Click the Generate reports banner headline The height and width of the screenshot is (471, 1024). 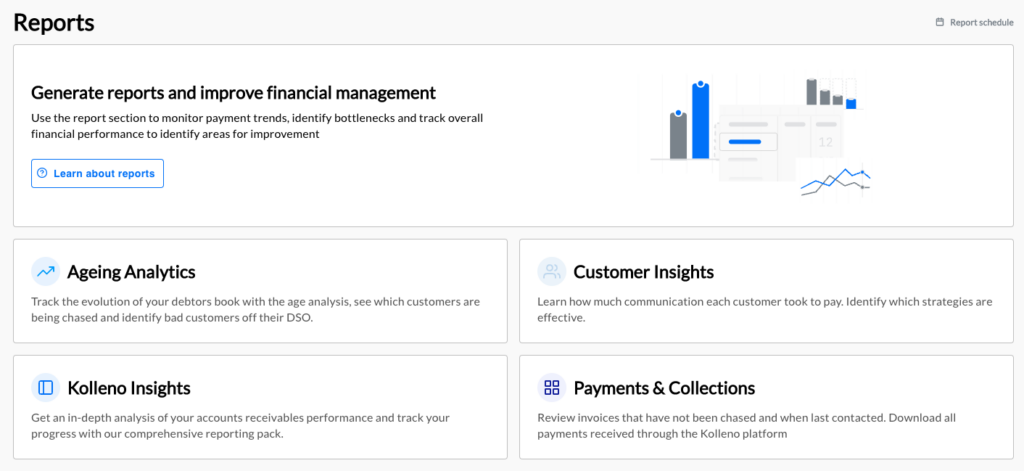(233, 93)
